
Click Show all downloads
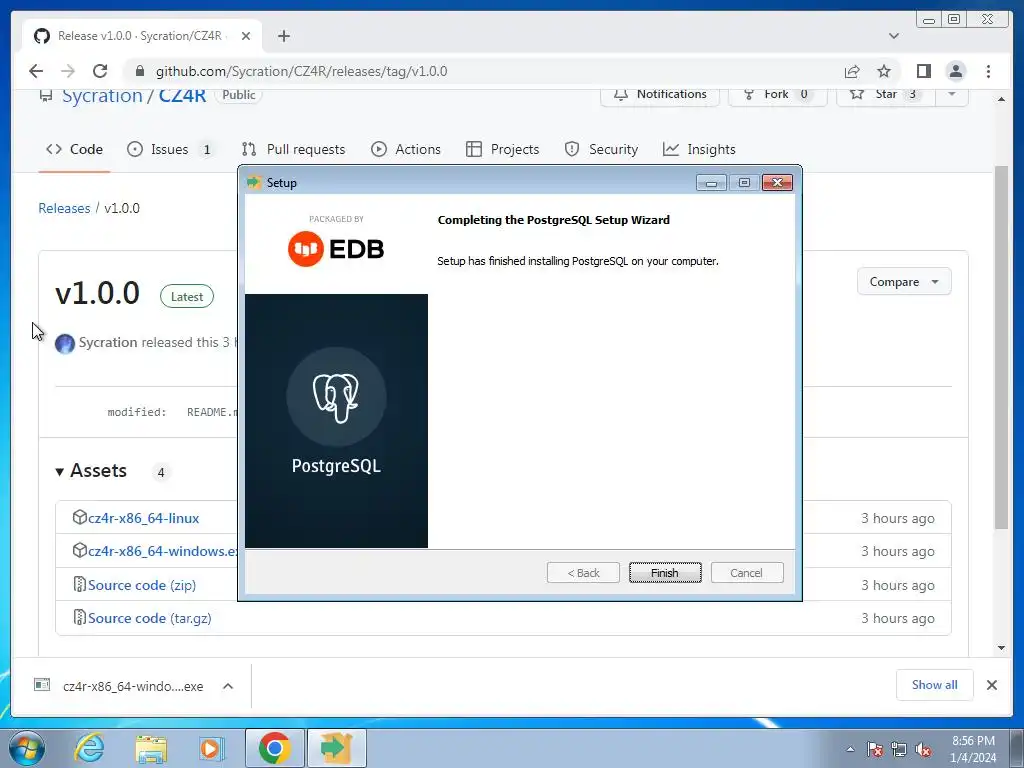point(935,684)
